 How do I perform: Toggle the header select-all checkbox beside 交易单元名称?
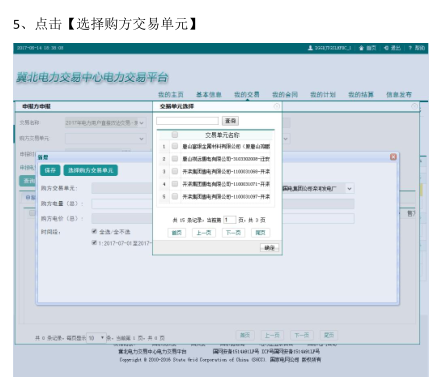click(175, 135)
